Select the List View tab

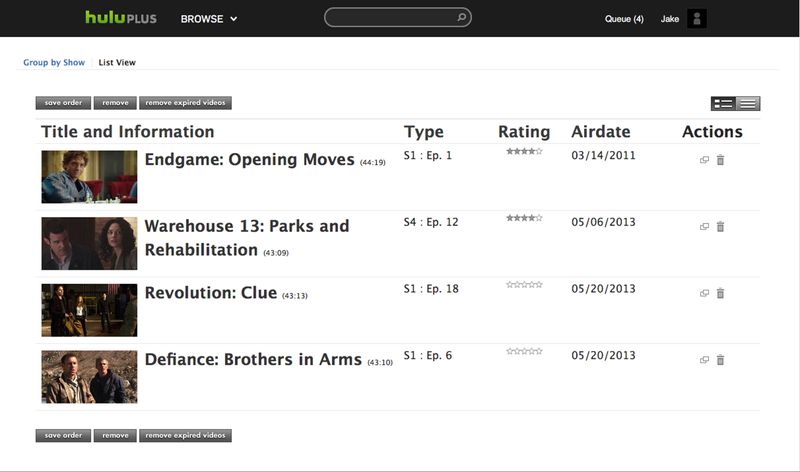click(117, 62)
